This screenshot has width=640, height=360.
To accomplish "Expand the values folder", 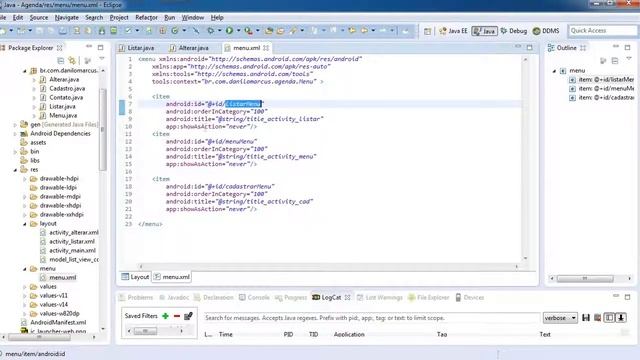I will click(x=24, y=287).
